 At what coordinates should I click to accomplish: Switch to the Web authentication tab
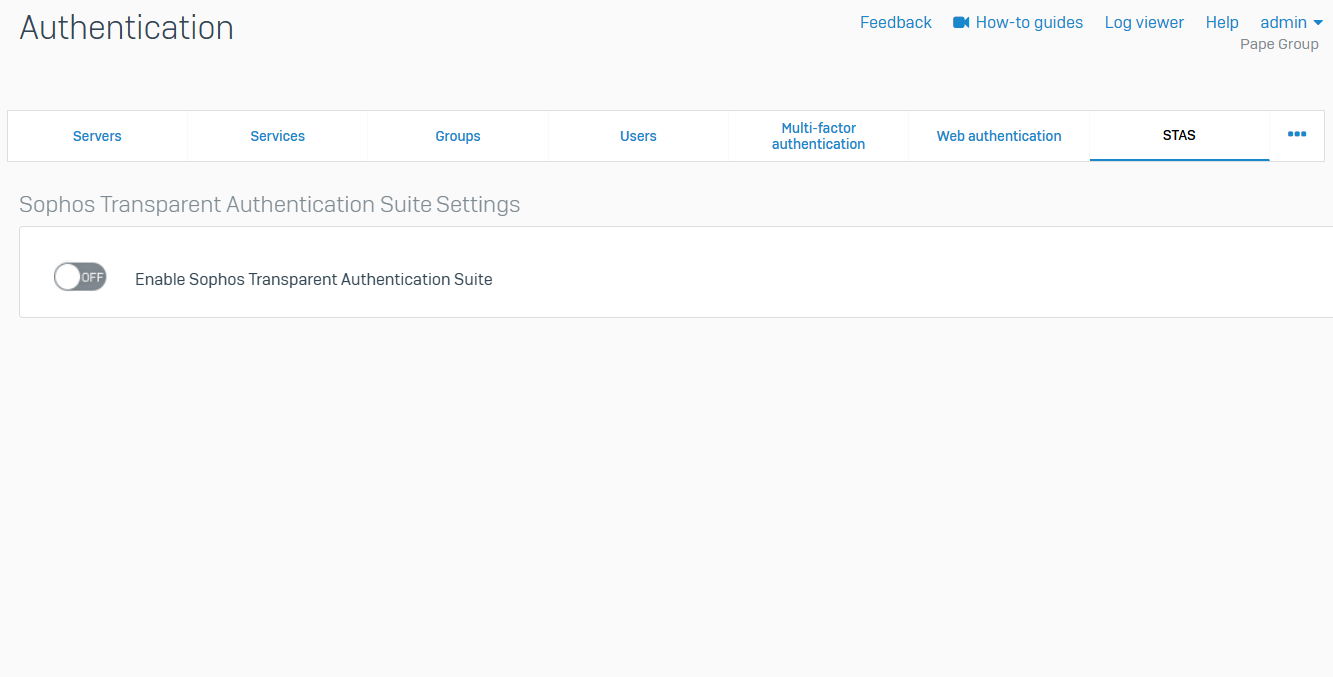pos(999,136)
